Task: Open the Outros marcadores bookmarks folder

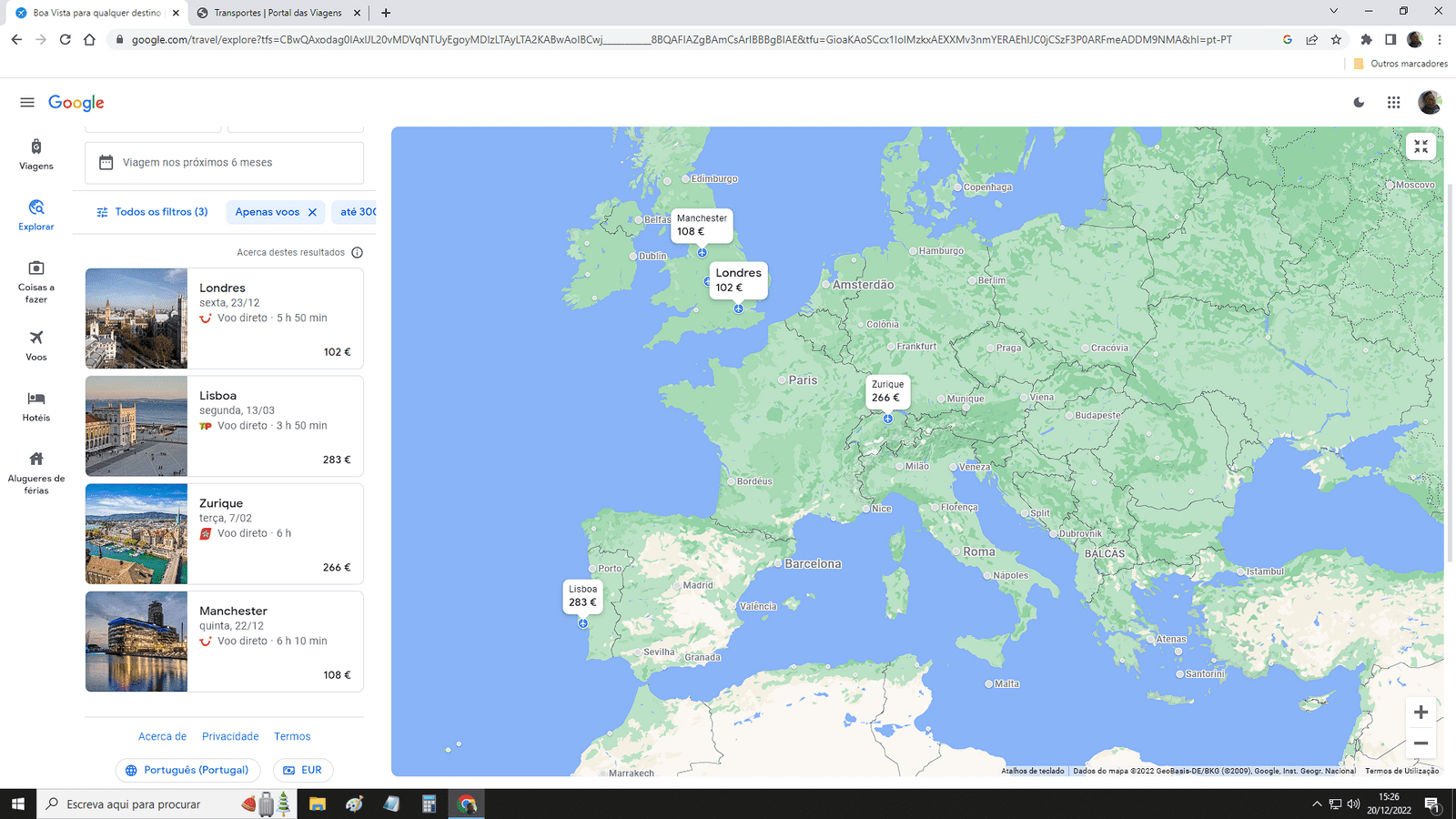Action: (x=1400, y=64)
